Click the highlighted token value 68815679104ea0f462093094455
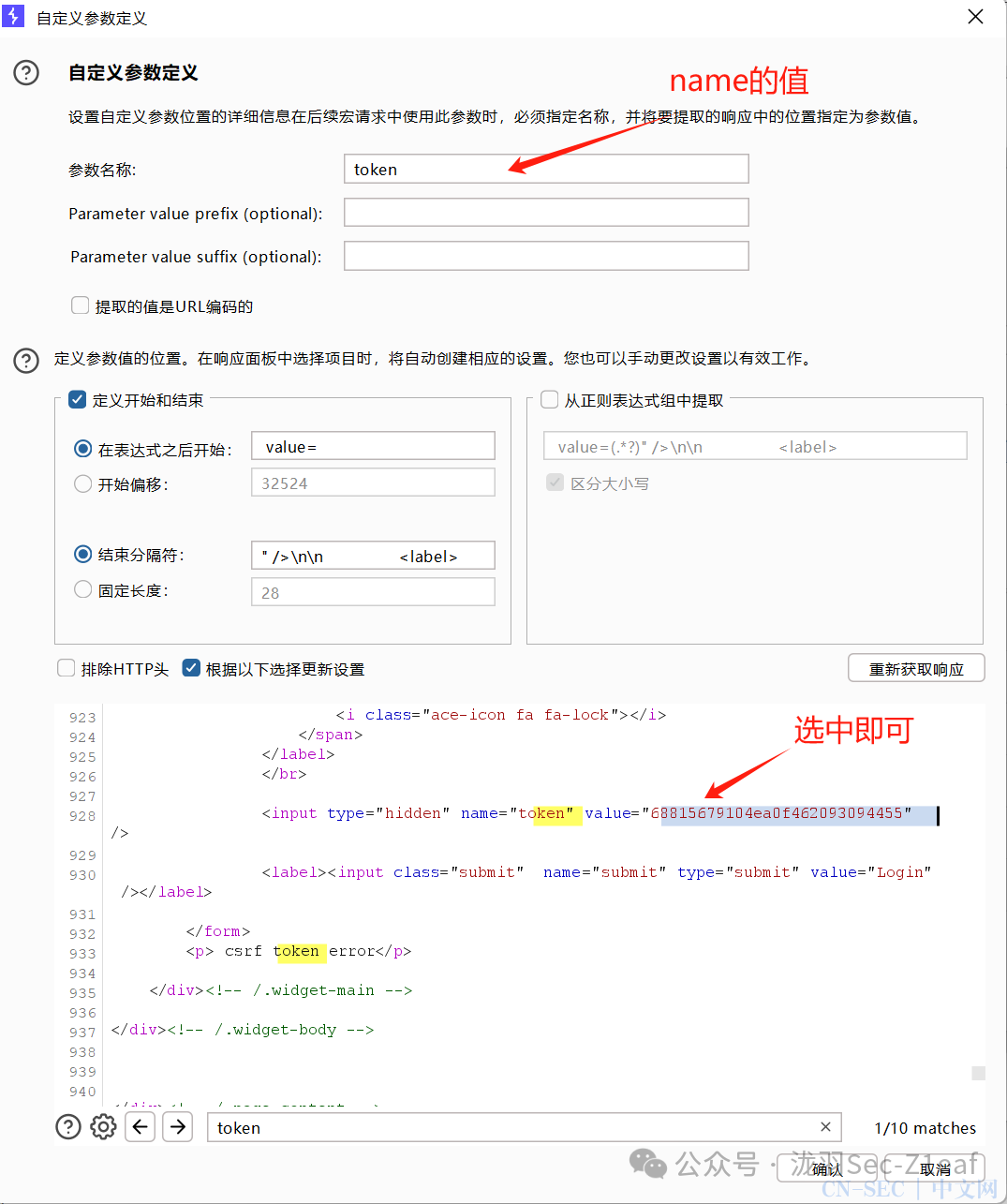Viewport: 1007px width, 1204px height. click(x=777, y=813)
